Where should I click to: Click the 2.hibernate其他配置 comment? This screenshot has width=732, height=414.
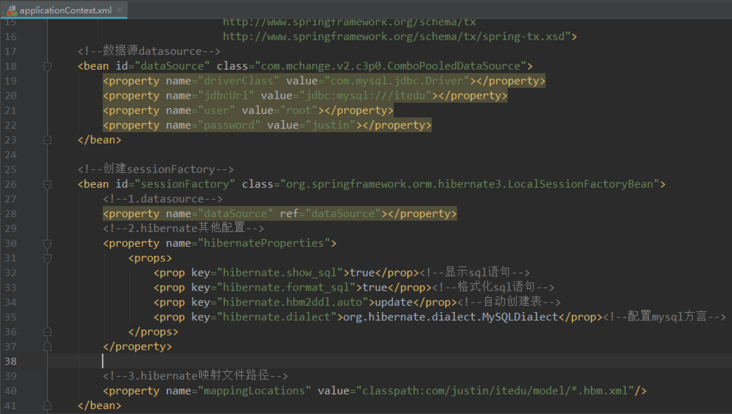[183, 228]
